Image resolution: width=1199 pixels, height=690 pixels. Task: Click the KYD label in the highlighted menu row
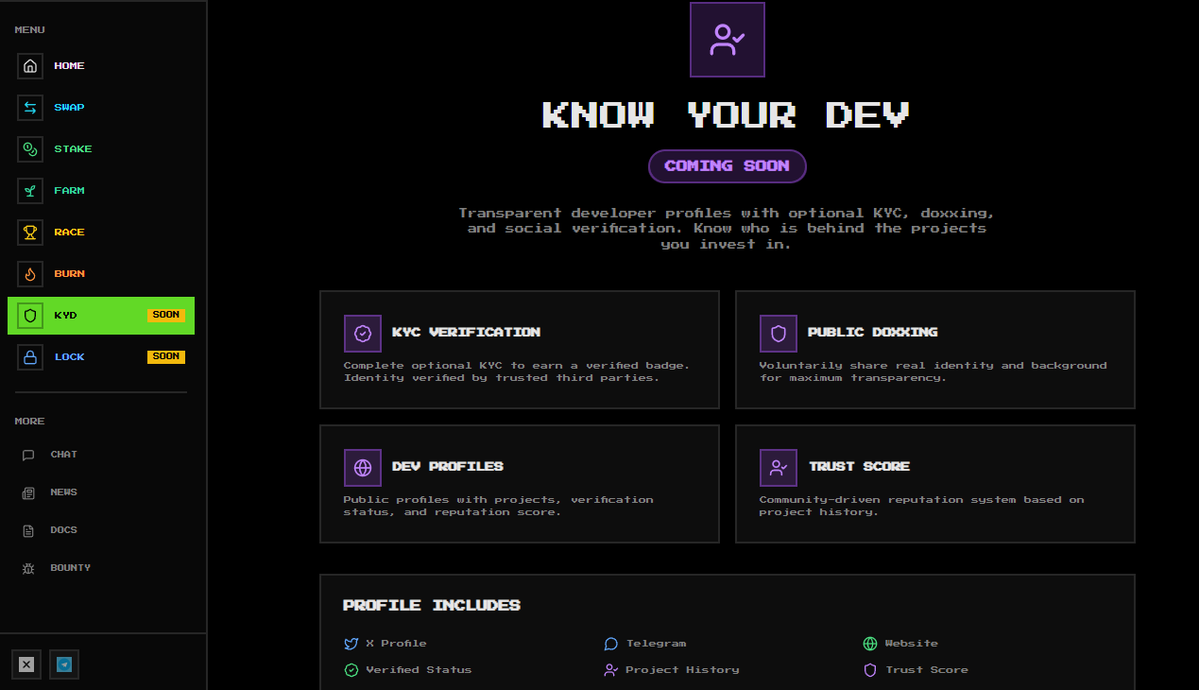(66, 315)
